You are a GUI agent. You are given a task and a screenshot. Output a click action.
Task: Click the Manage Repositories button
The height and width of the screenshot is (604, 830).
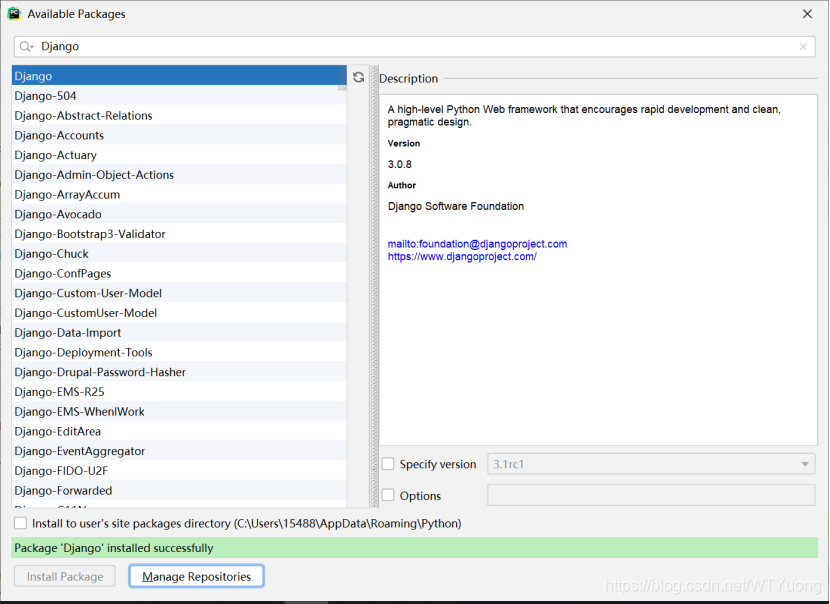point(196,576)
